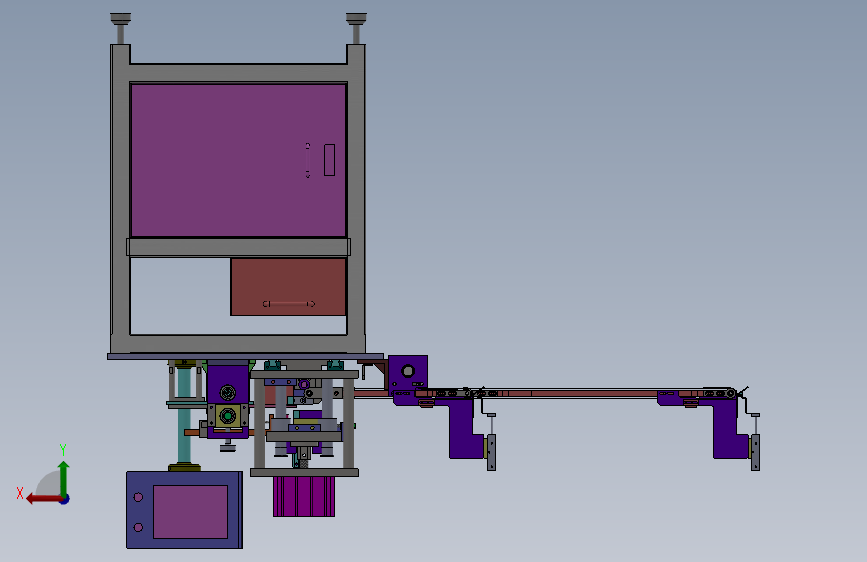This screenshot has height=562, width=867.
Task: Select the green circular motor in the purple housing
Action: click(227, 415)
